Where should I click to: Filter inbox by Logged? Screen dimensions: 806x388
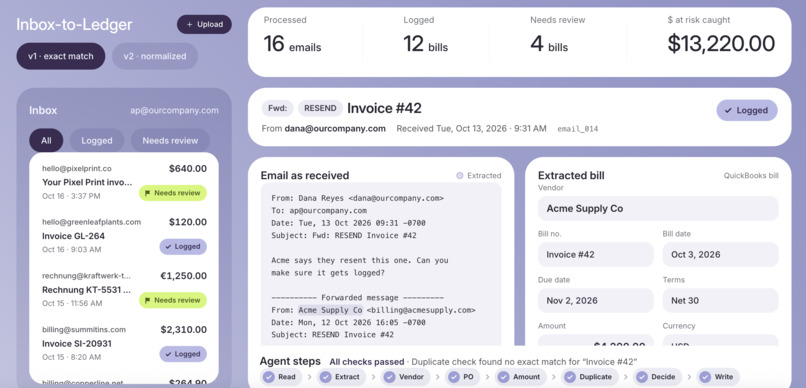[97, 140]
